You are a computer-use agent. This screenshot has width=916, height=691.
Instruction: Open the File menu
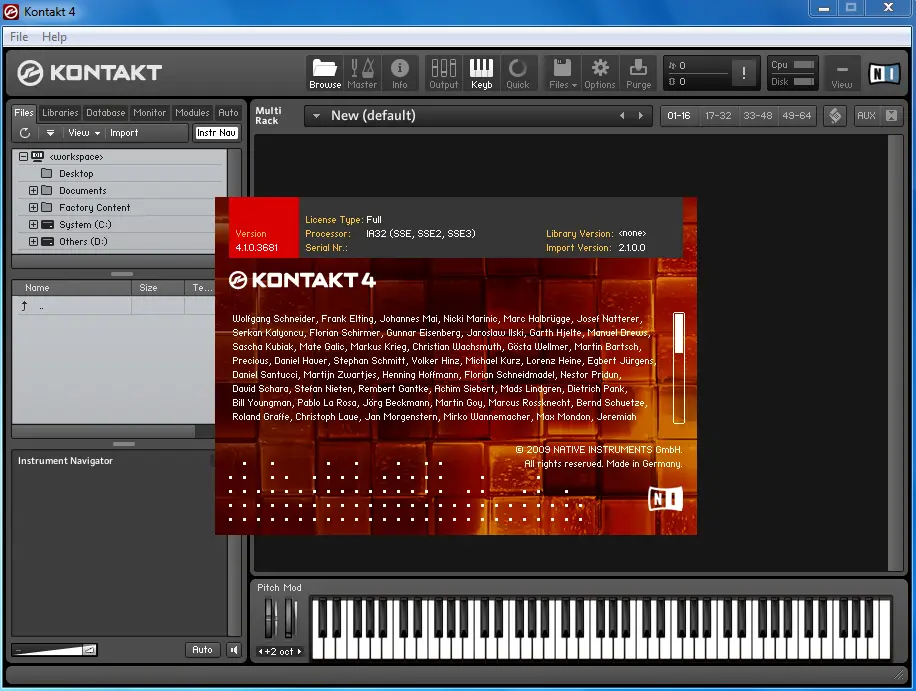pos(19,37)
